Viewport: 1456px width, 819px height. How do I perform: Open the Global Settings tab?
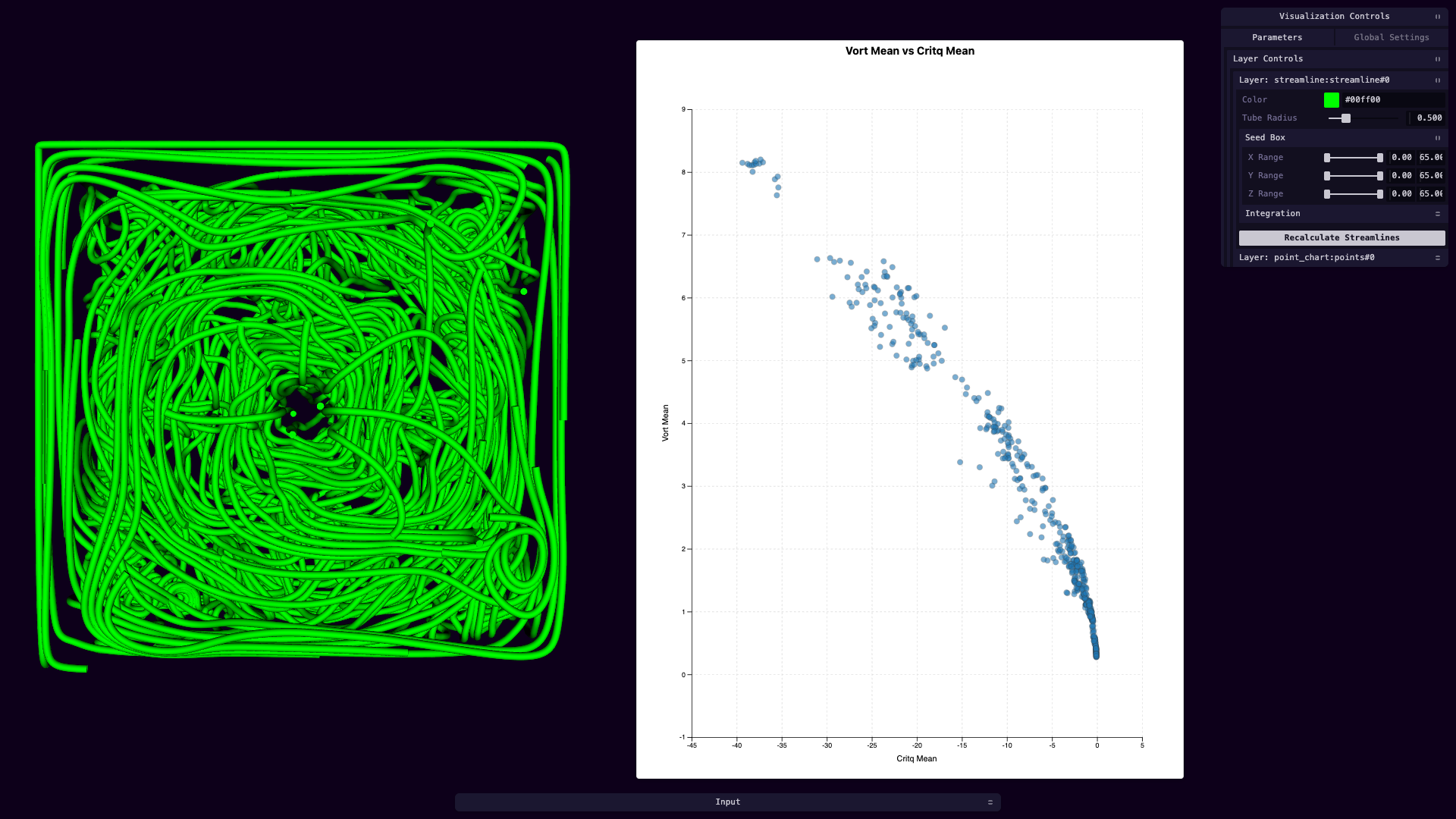point(1391,37)
